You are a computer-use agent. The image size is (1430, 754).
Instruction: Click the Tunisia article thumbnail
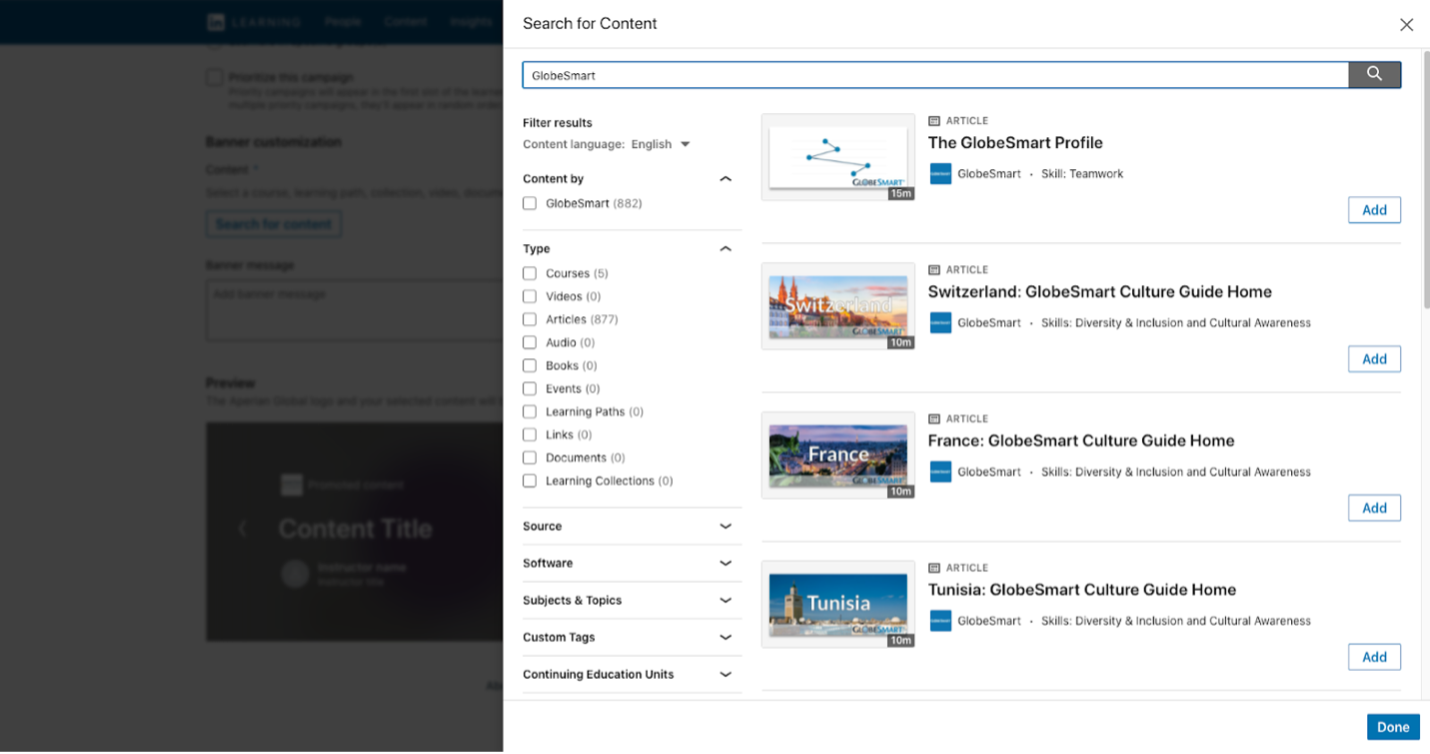click(838, 604)
